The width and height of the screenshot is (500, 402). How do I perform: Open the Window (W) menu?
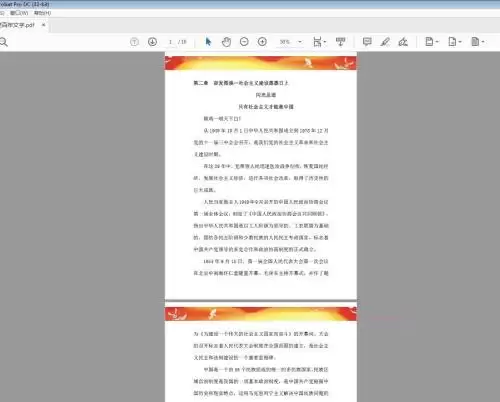pos(19,13)
